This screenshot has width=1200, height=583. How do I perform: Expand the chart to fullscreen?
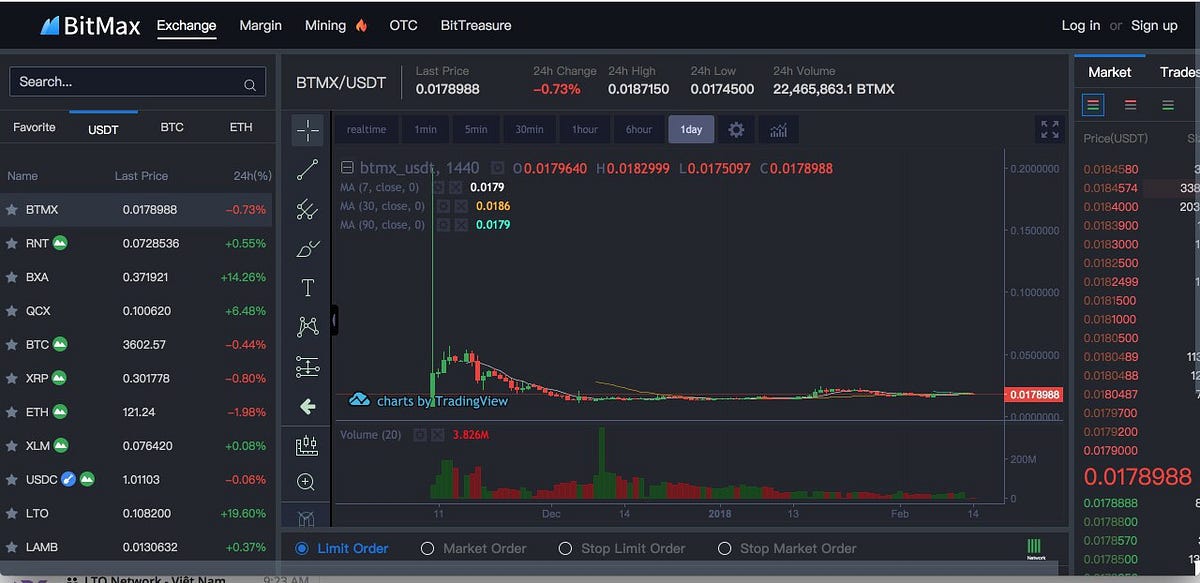click(x=1049, y=129)
